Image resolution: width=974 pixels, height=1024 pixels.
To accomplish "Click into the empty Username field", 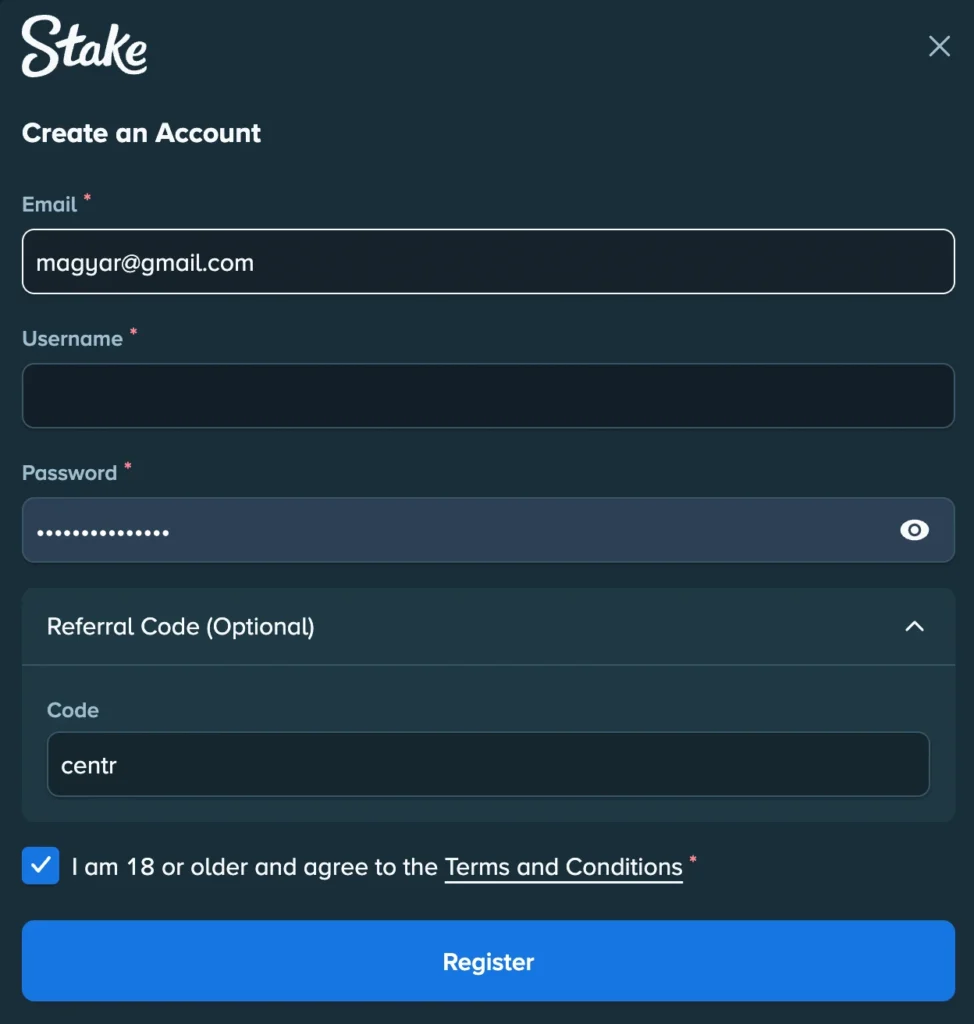I will pyautogui.click(x=488, y=396).
